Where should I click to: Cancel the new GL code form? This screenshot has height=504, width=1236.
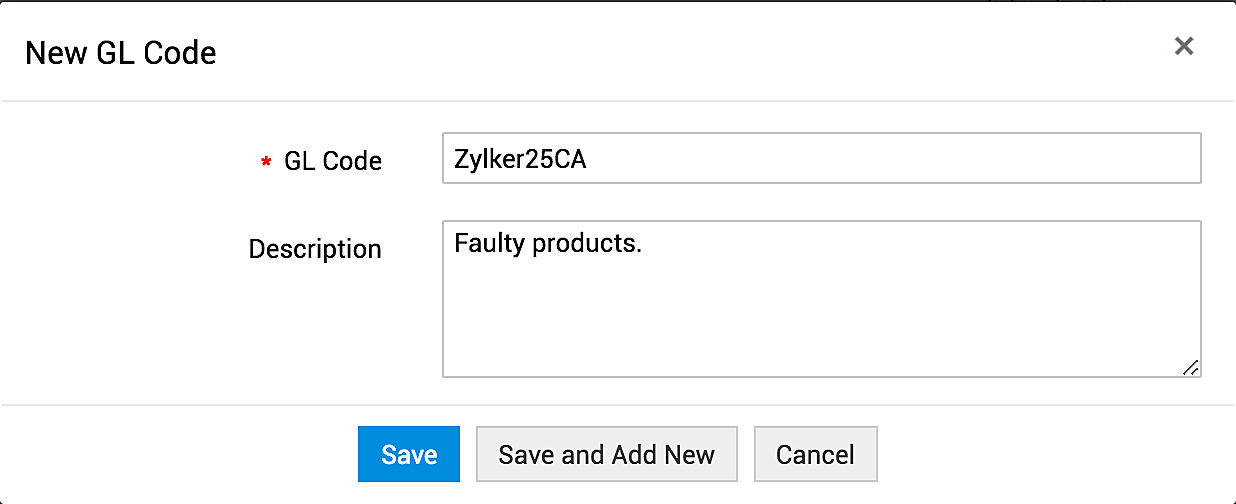[815, 455]
